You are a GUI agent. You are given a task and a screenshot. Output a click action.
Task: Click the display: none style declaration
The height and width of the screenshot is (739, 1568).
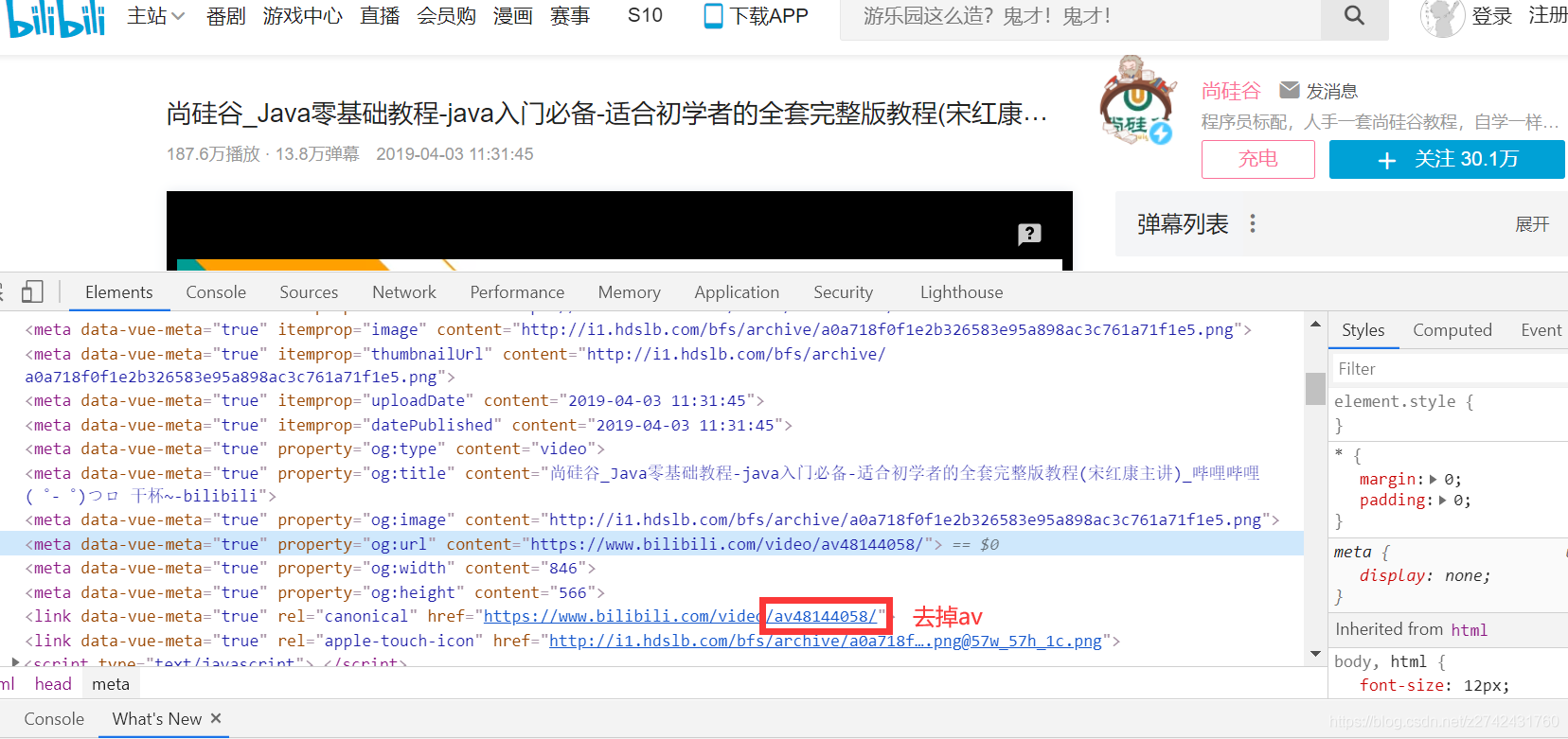[x=1425, y=575]
